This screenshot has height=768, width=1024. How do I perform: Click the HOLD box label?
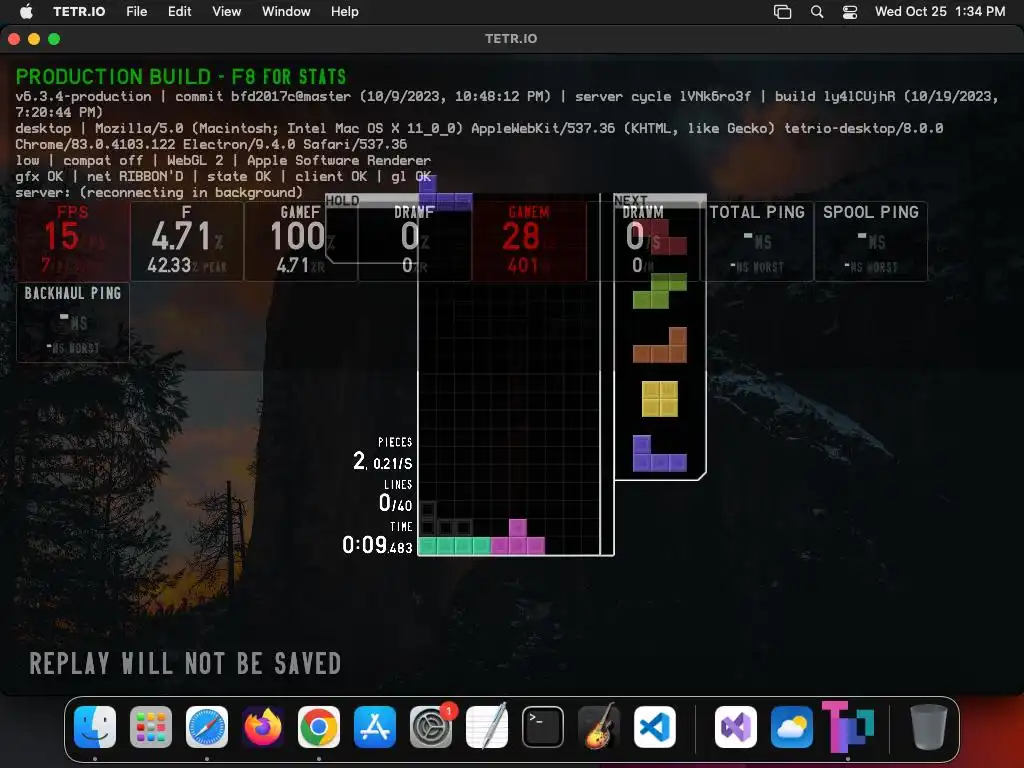point(343,200)
